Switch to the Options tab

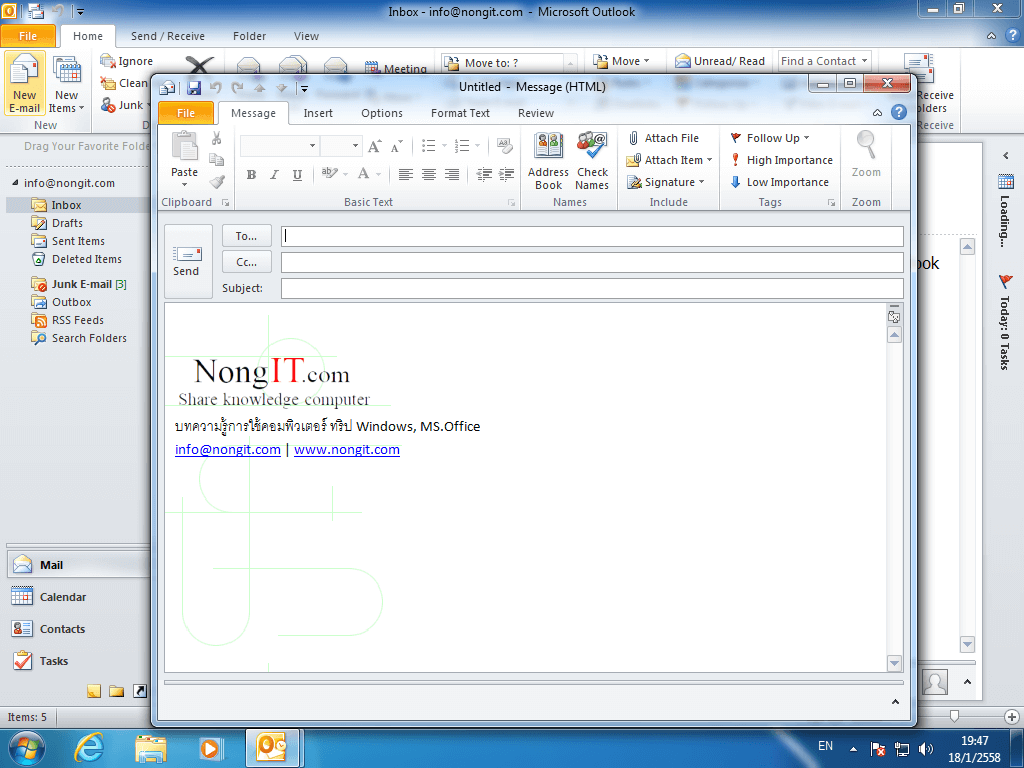(x=382, y=113)
